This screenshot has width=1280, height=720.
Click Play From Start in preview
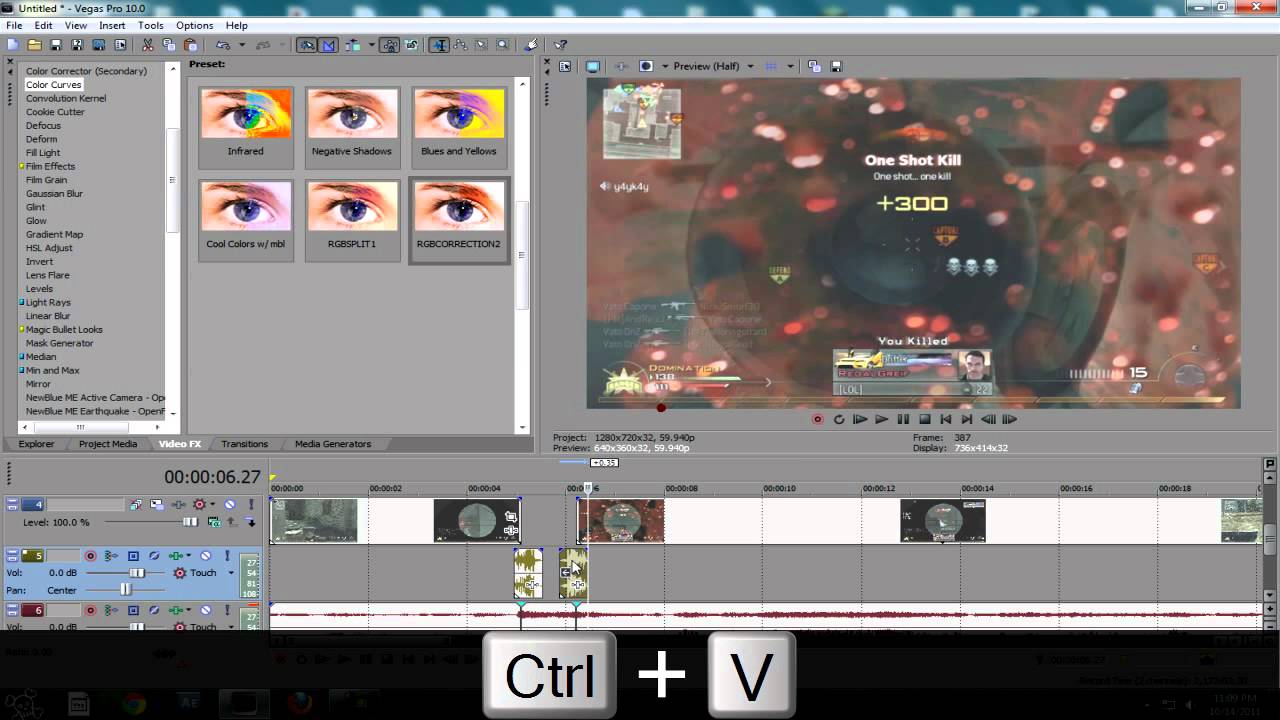point(860,419)
